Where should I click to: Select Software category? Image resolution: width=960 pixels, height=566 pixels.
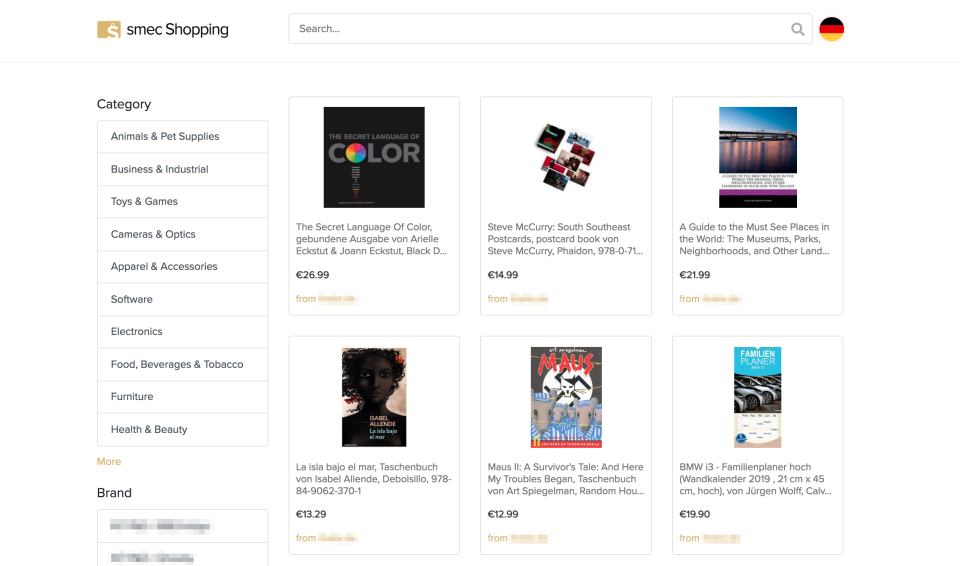click(182, 299)
